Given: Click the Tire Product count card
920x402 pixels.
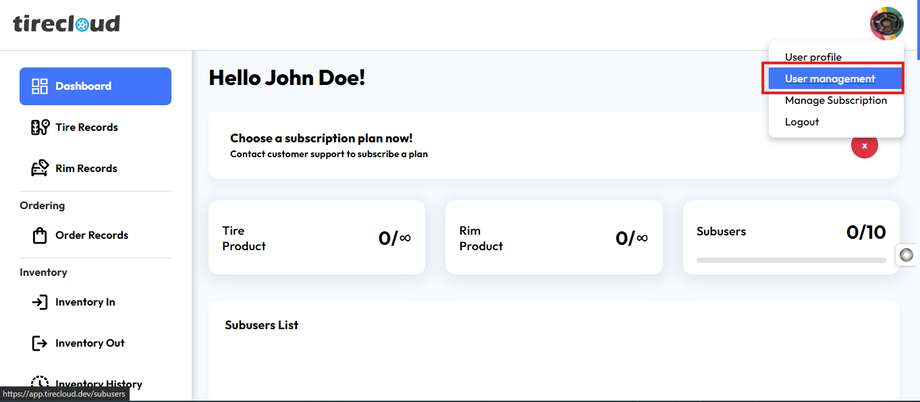Looking at the screenshot, I should 316,238.
